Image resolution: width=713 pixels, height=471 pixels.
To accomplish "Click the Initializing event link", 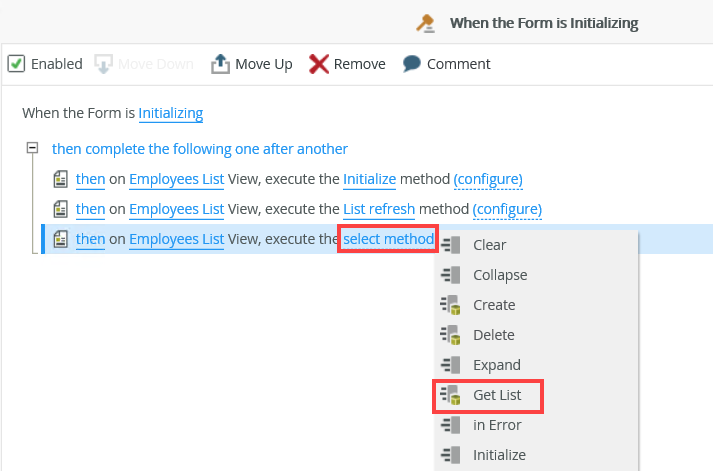I will click(171, 114).
